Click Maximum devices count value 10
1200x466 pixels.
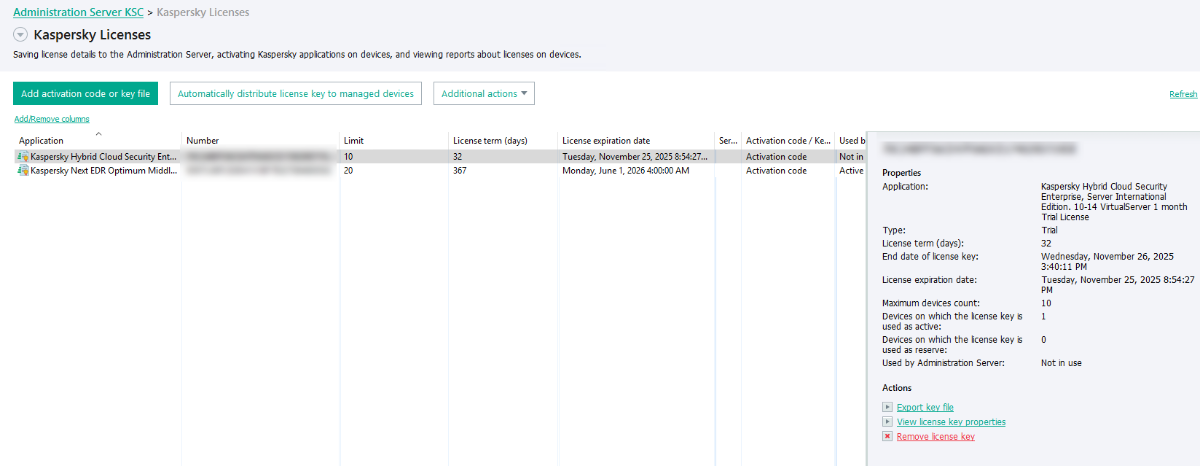coord(1046,303)
